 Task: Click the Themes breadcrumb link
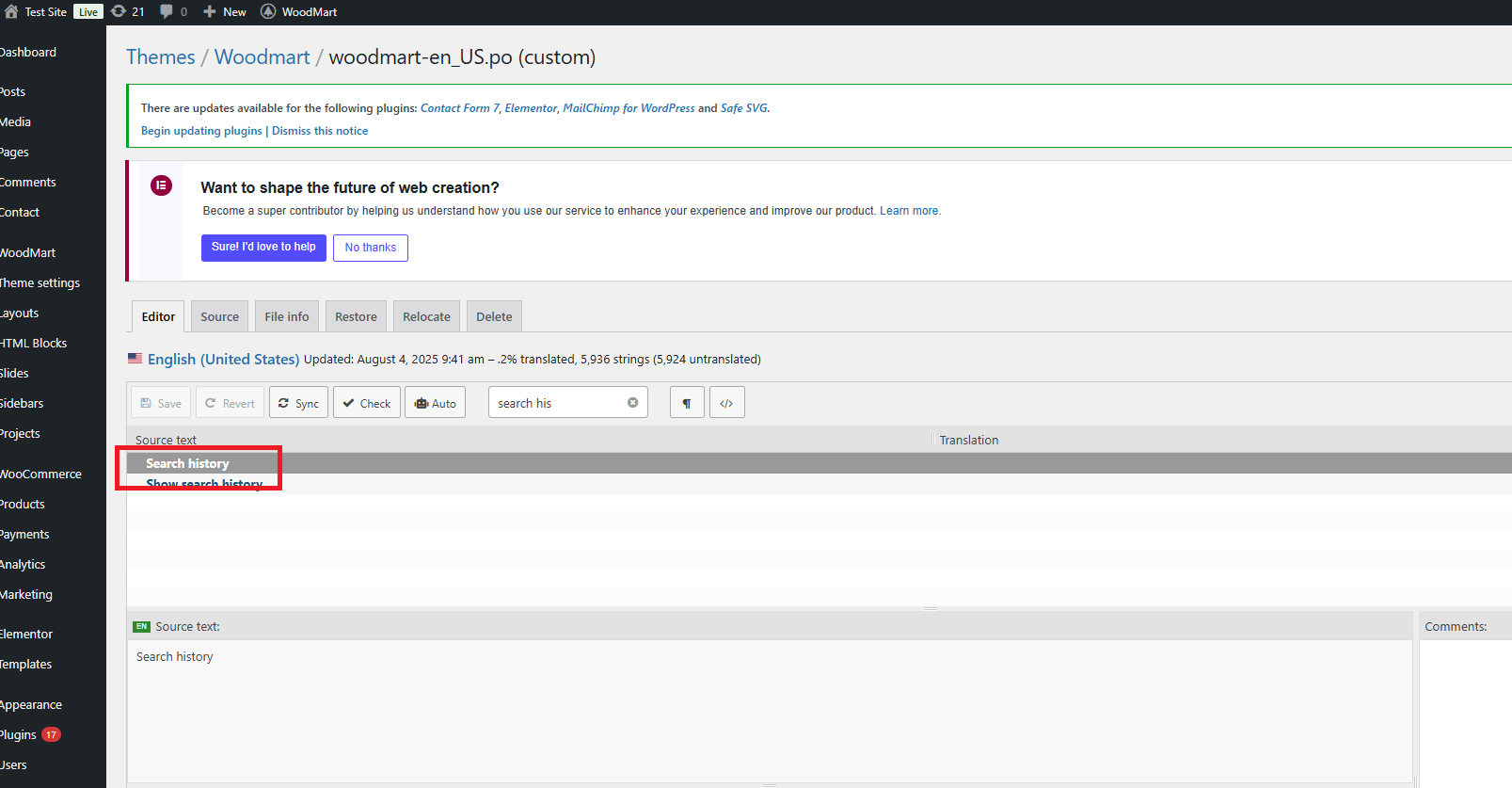point(161,56)
